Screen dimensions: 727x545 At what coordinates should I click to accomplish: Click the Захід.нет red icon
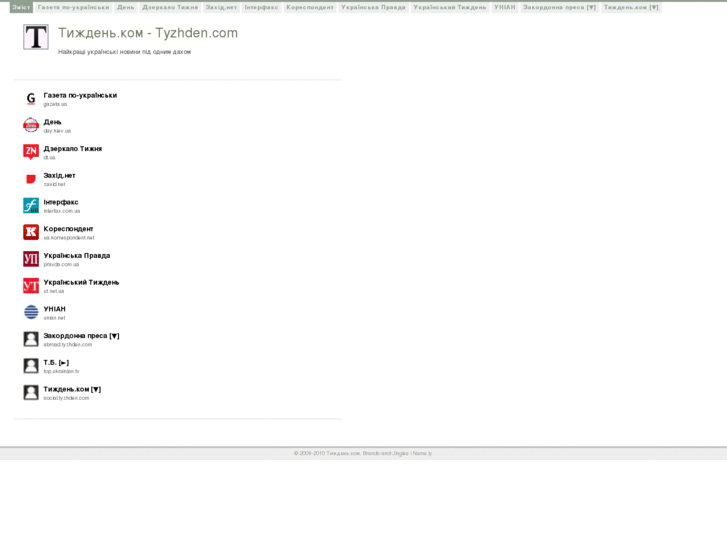tap(31, 179)
